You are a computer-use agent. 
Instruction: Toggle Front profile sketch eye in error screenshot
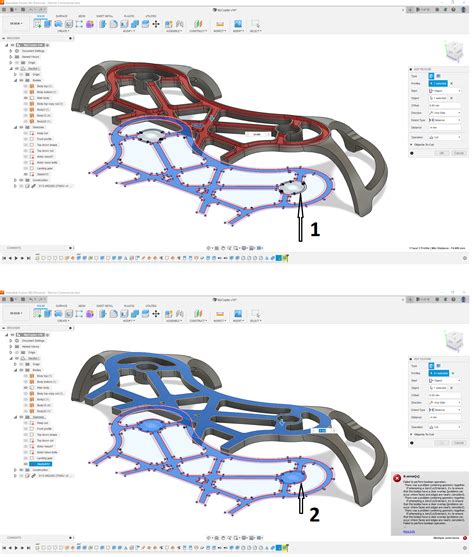tap(26, 429)
